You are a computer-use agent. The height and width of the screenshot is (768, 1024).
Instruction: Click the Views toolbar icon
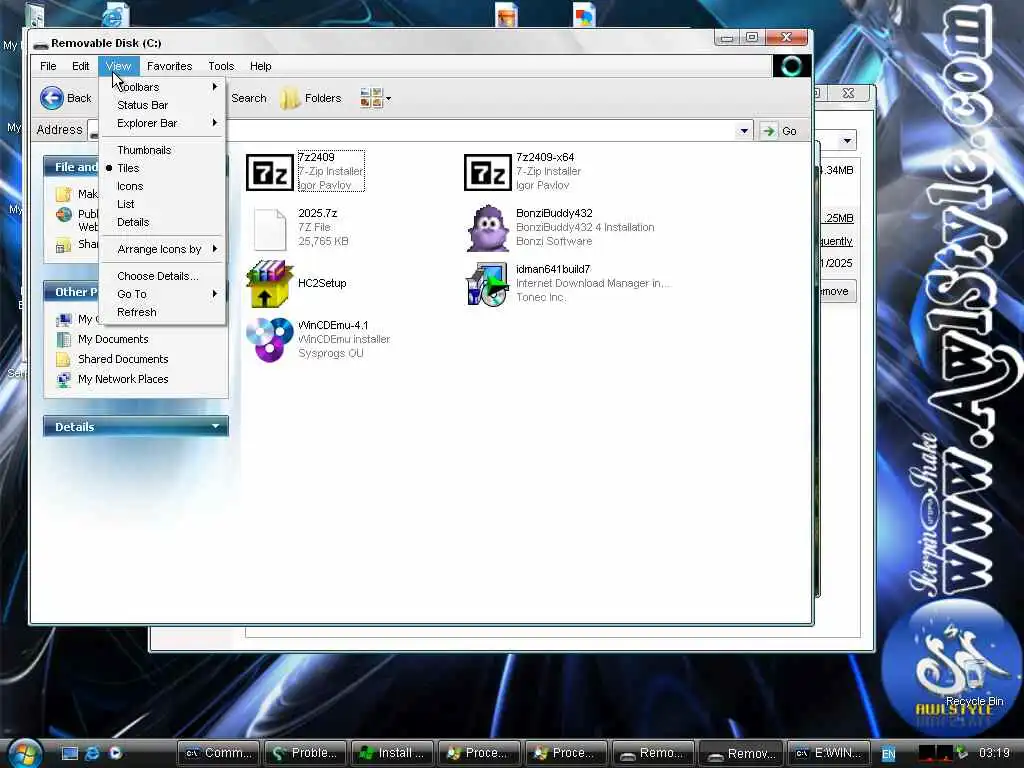click(371, 98)
